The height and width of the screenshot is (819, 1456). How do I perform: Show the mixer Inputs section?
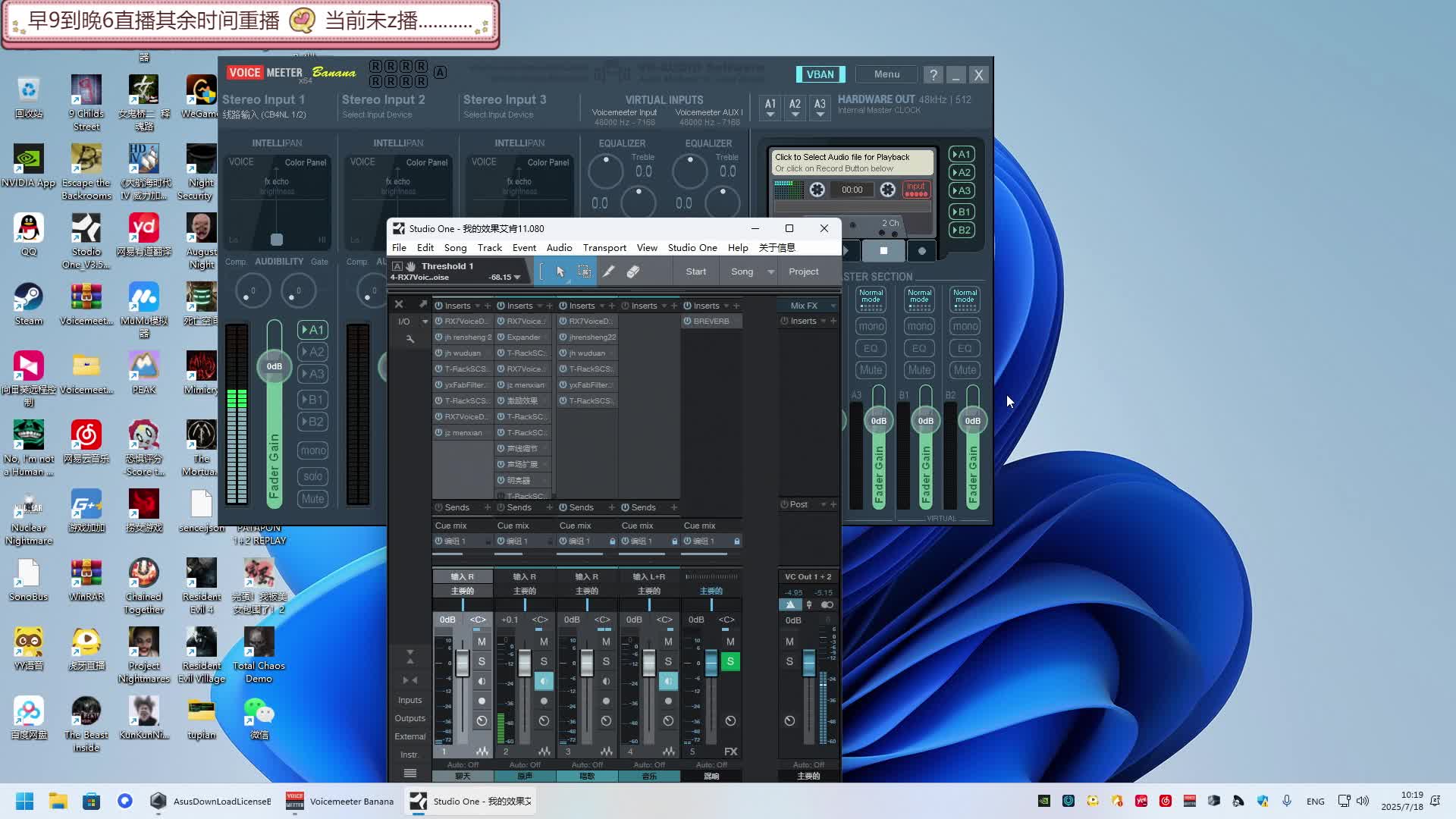(x=410, y=700)
